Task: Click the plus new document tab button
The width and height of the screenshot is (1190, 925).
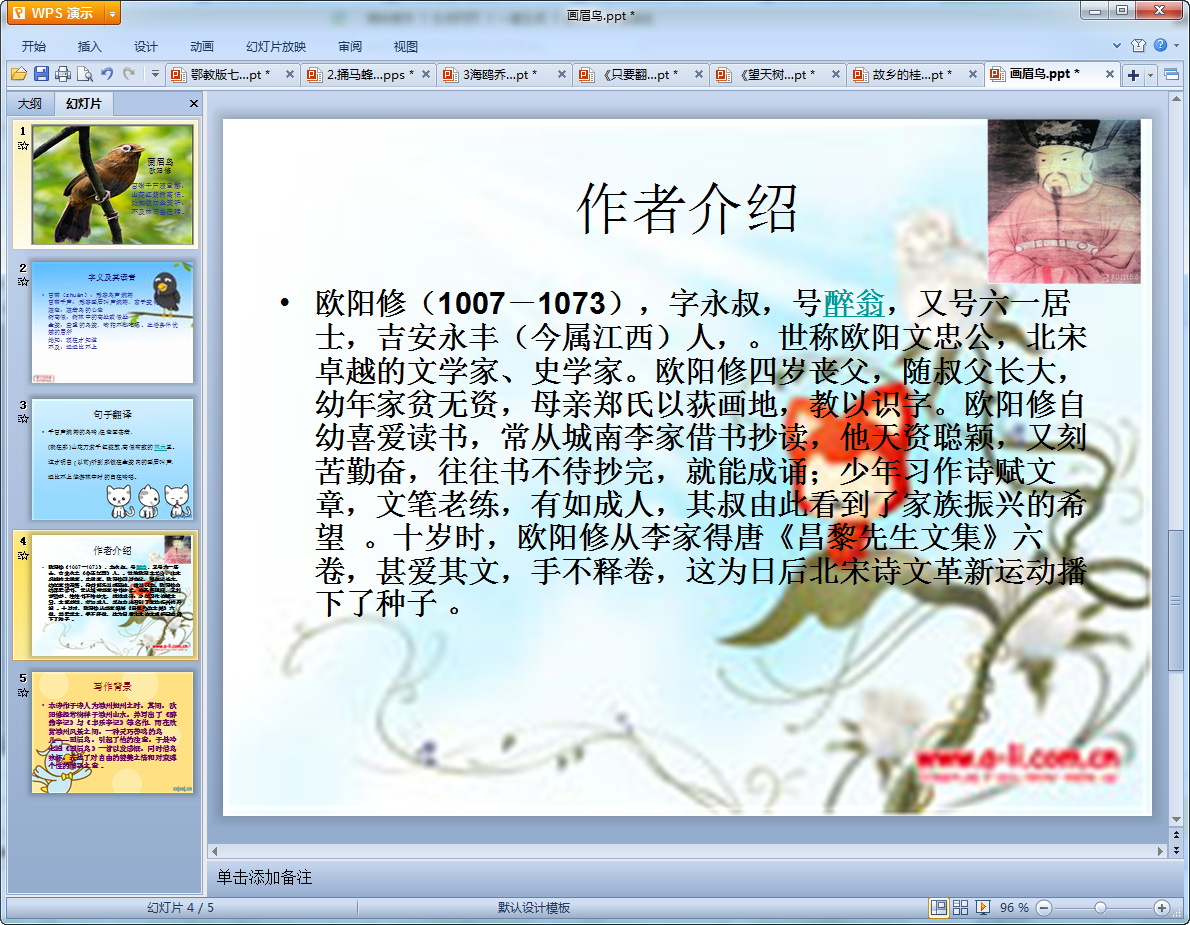Action: (1133, 74)
